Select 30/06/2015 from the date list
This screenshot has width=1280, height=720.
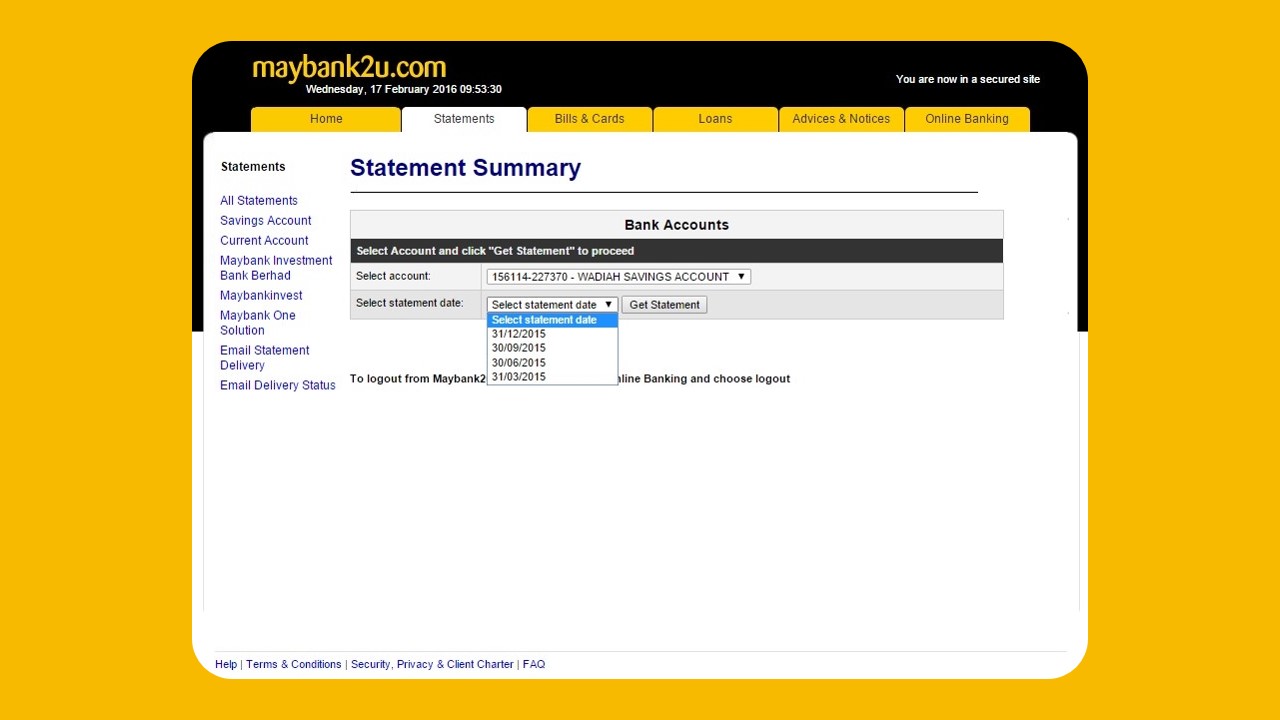pos(519,363)
